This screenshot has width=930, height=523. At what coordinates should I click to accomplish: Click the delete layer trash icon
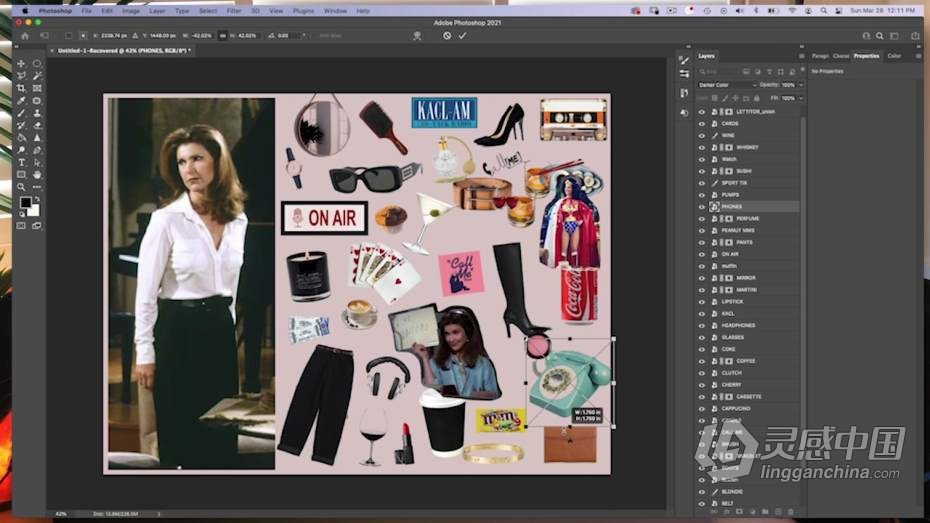tap(791, 512)
